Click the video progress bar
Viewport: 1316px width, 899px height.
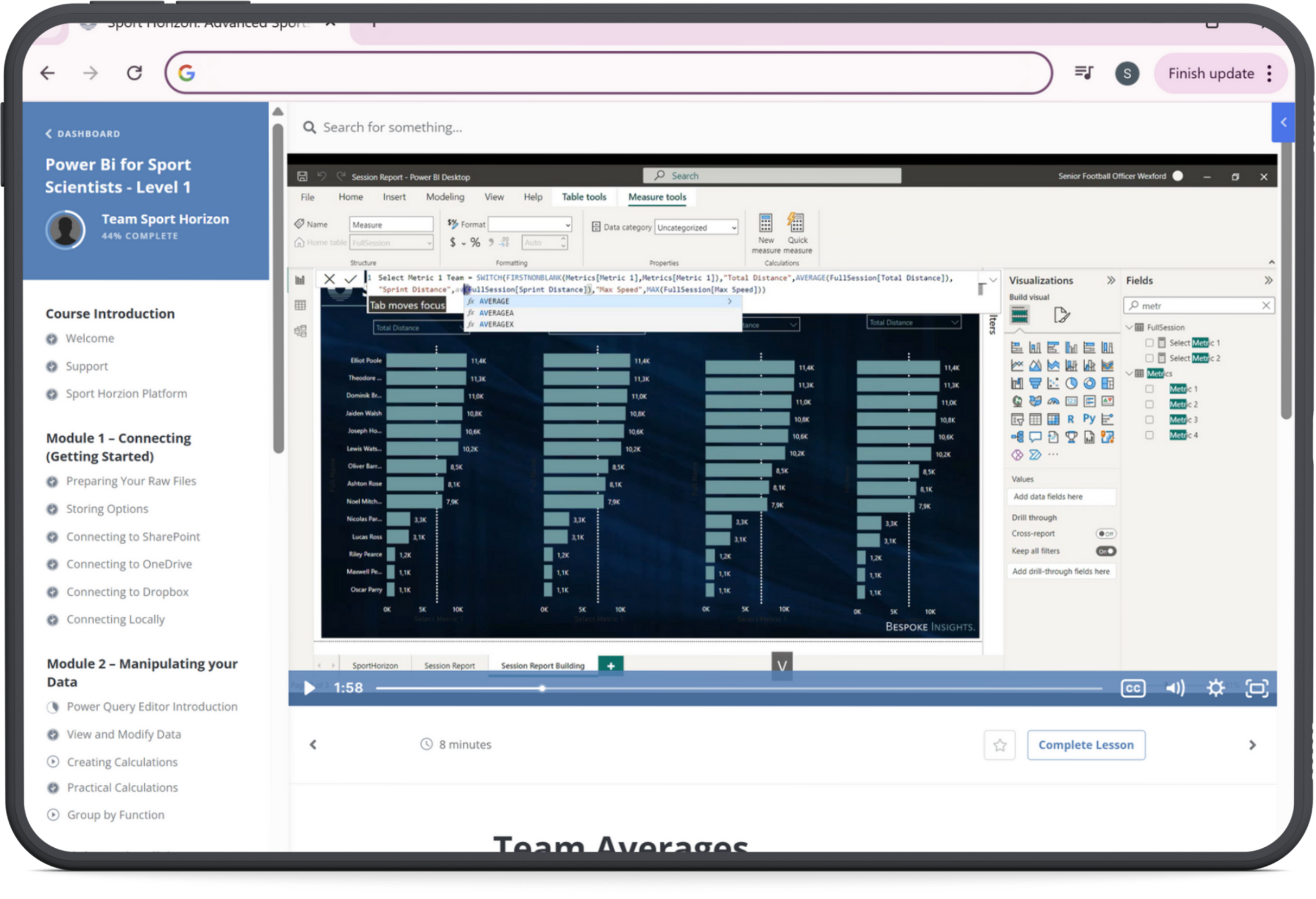[738, 688]
